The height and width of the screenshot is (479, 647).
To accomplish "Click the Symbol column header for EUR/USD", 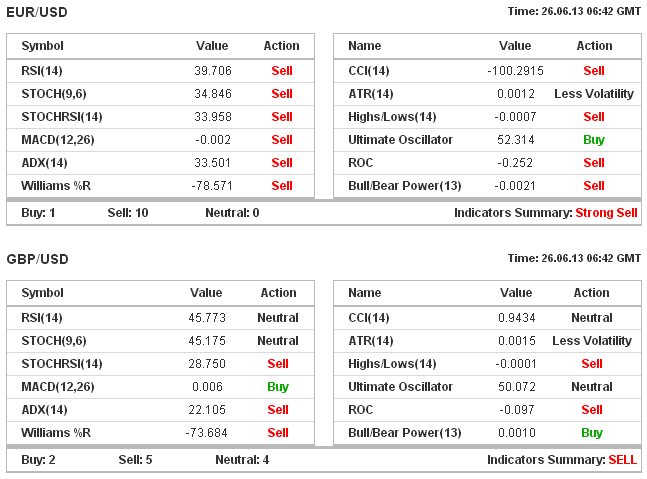I will (42, 46).
